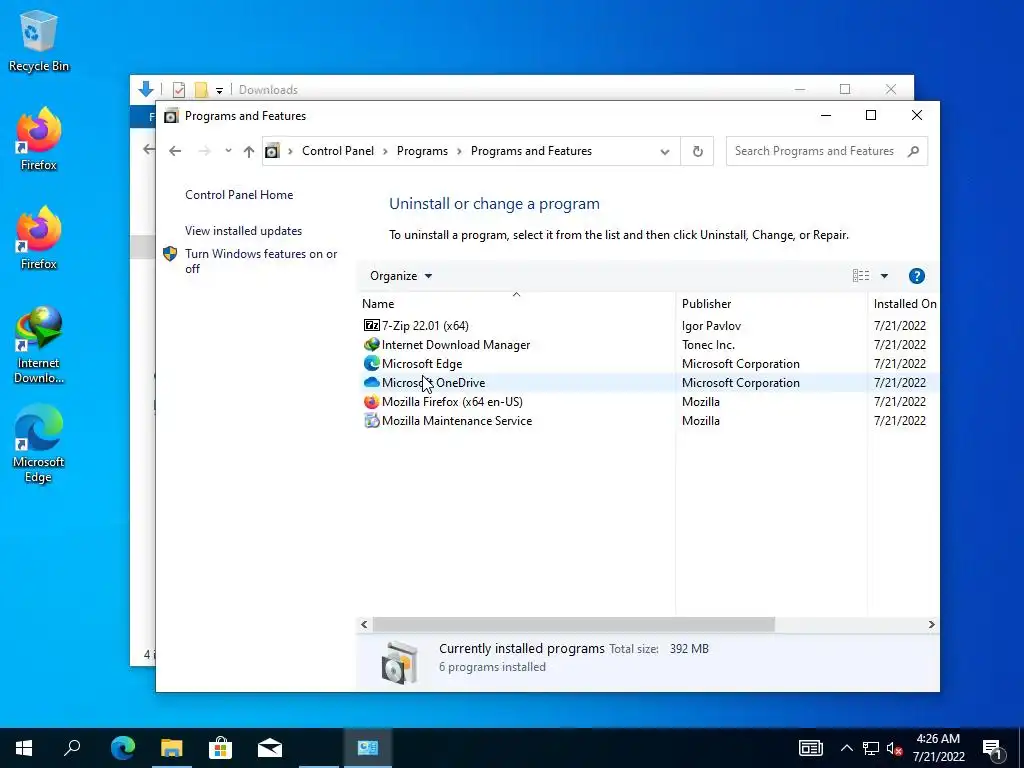Open the Organize dropdown menu
Screen dimensions: 1024x768
(x=400, y=276)
